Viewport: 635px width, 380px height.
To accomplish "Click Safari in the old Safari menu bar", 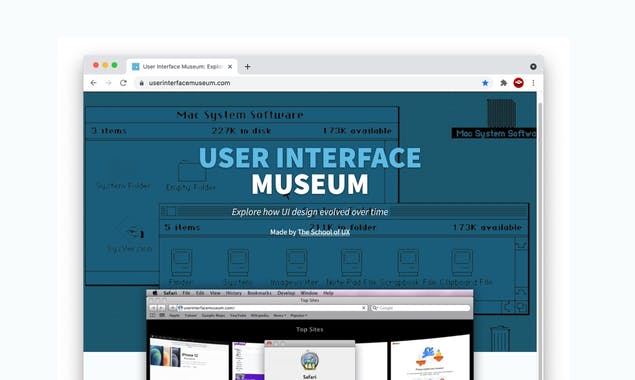I will point(170,293).
